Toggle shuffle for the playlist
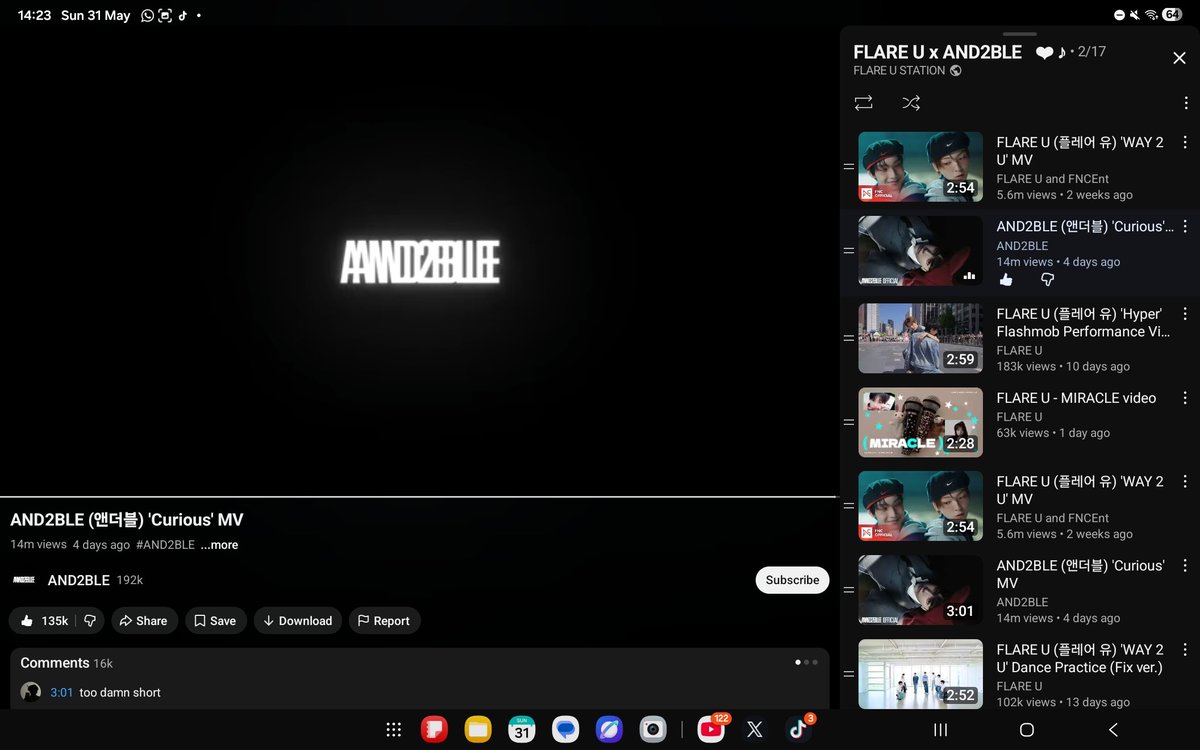This screenshot has height=750, width=1200. coord(911,103)
